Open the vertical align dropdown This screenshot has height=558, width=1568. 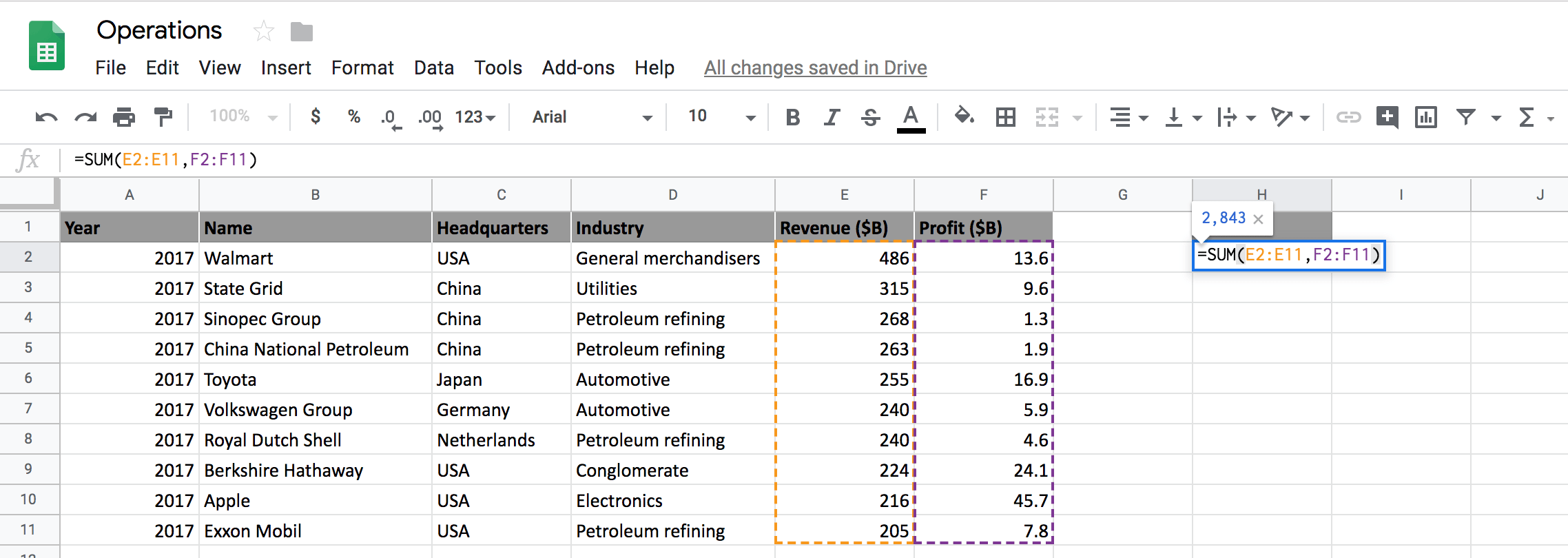point(1182,118)
